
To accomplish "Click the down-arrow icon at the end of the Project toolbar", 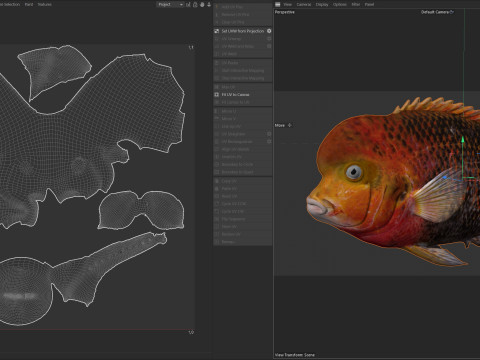I will (x=209, y=4).
